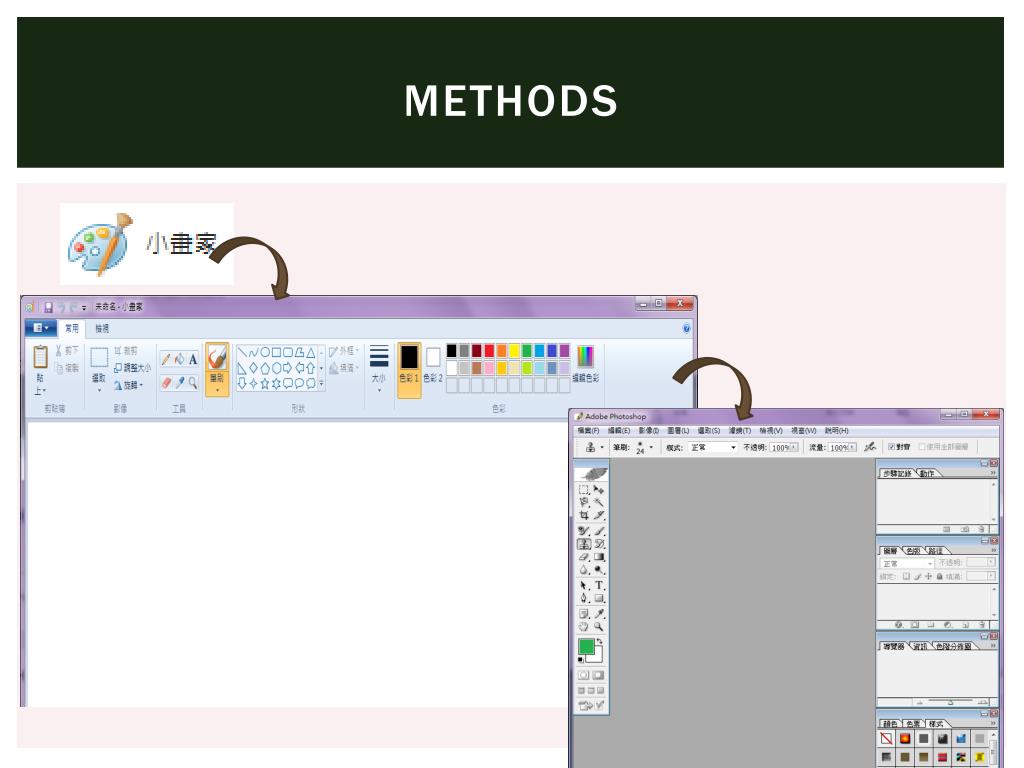The image size is (1024, 768).
Task: Select the Crop tool in Photoshop
Action: [584, 515]
